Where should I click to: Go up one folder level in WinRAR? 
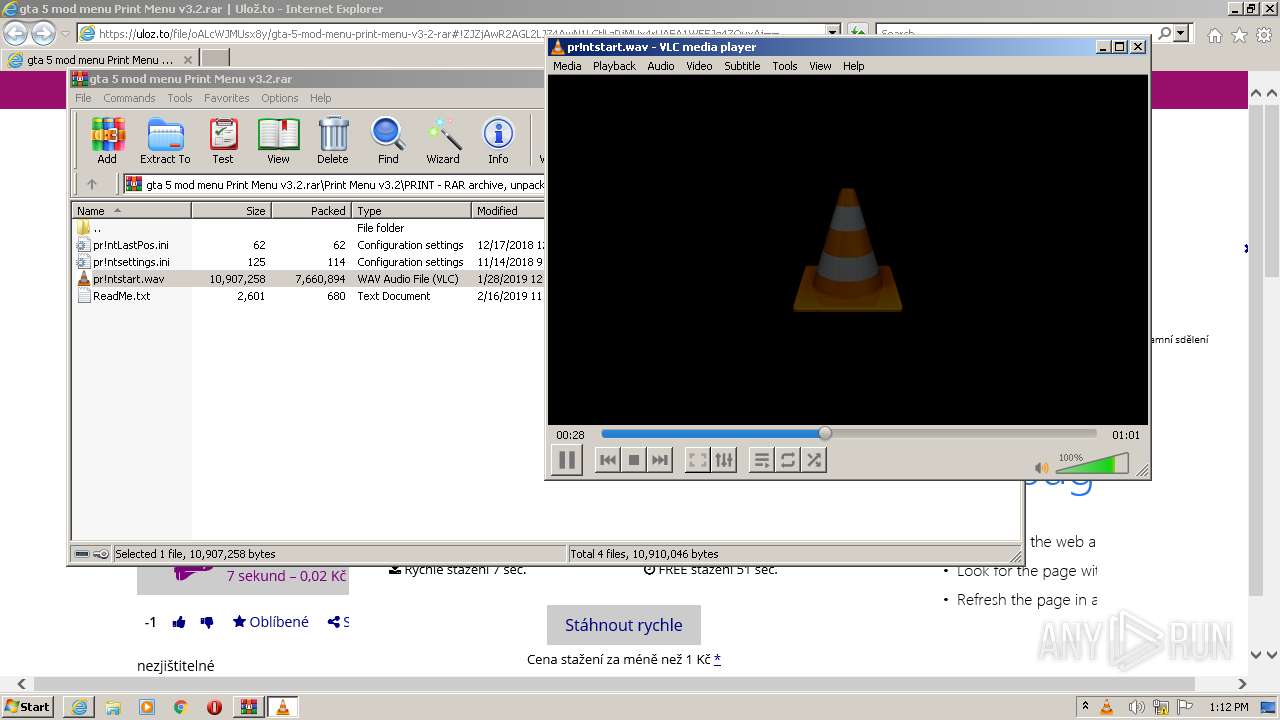pyautogui.click(x=92, y=184)
